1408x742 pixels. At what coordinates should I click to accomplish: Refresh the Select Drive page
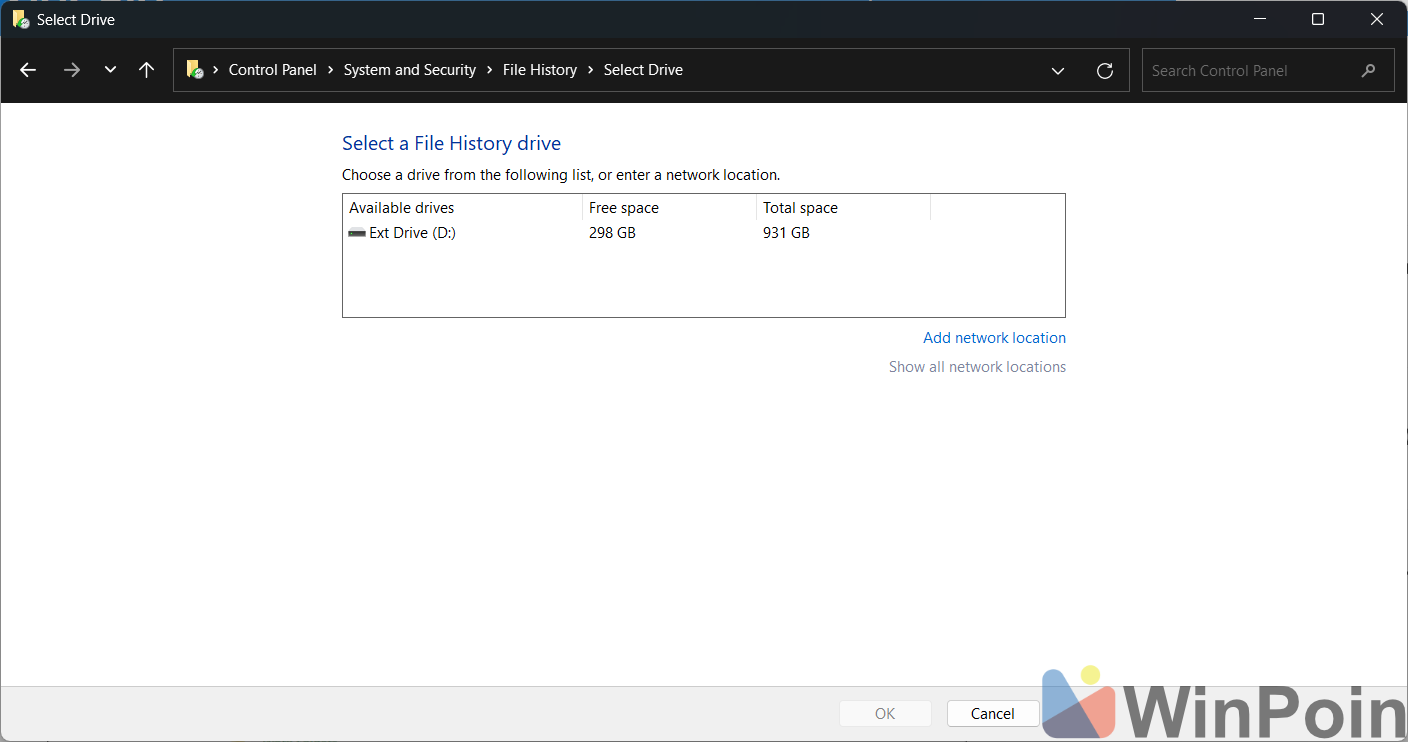click(x=1105, y=70)
